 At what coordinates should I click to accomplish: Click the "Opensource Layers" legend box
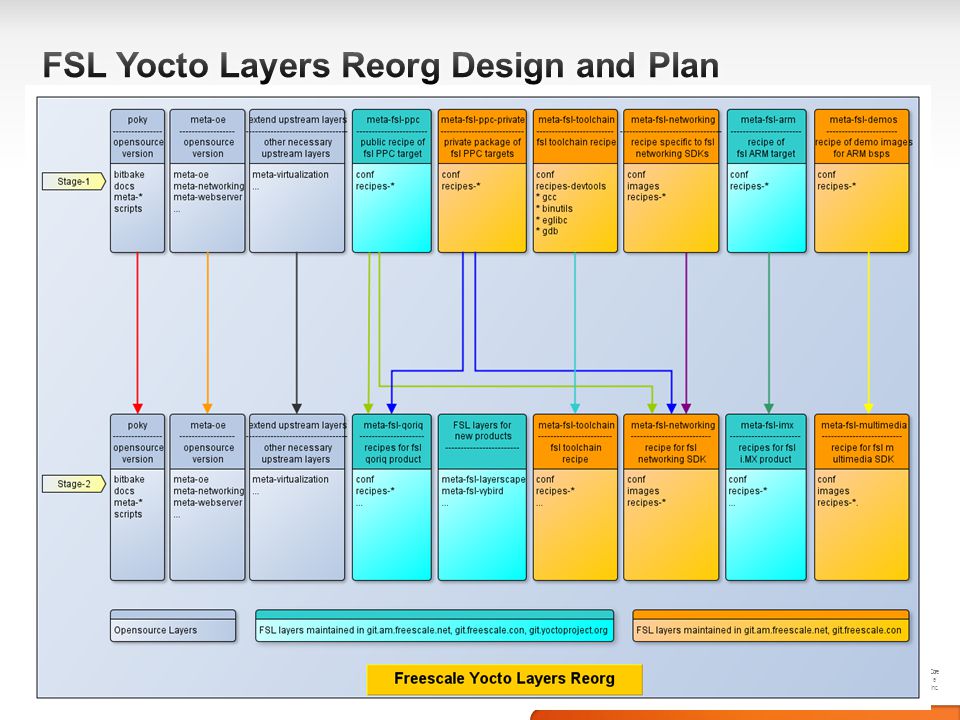173,626
